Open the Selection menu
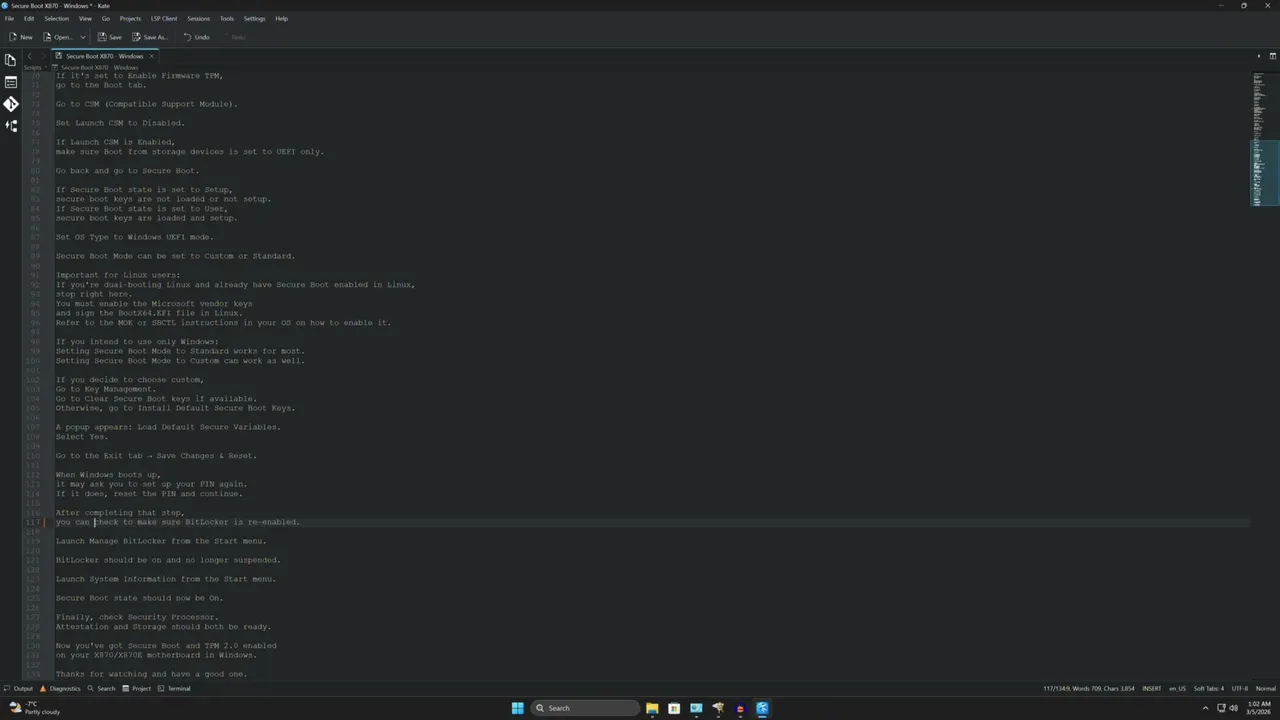This screenshot has height=720, width=1280. click(x=57, y=18)
